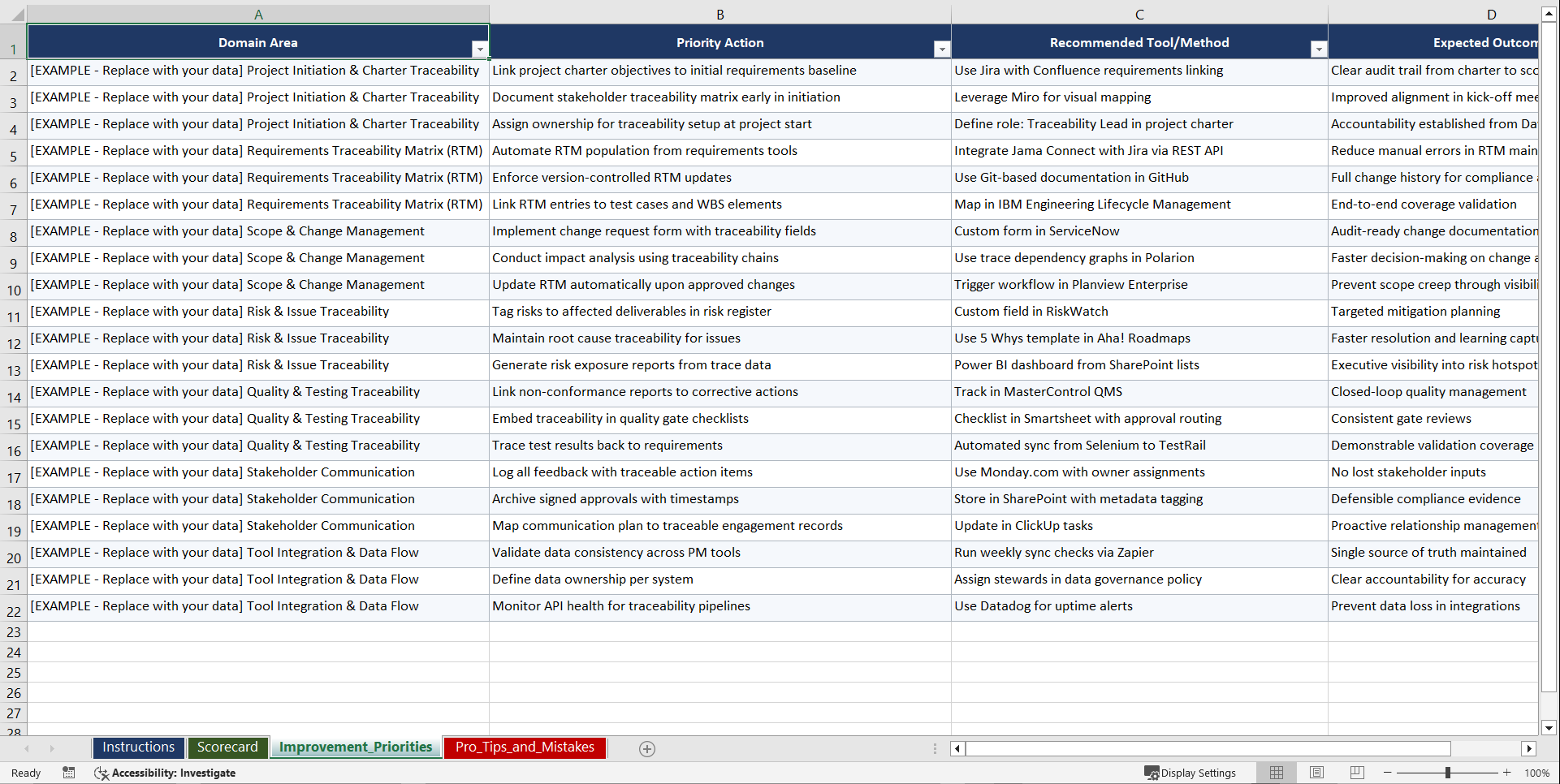Image resolution: width=1560 pixels, height=784 pixels.
Task: Open the Domain Area filter dropdown
Action: point(480,49)
